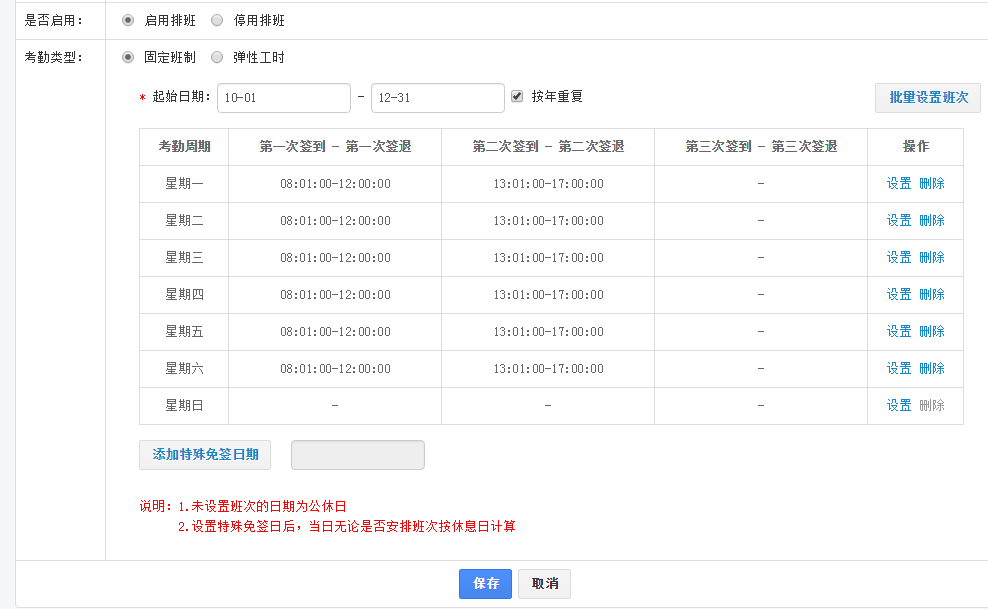Toggle the 按年重复 checkbox
This screenshot has width=988, height=609.
click(x=517, y=97)
